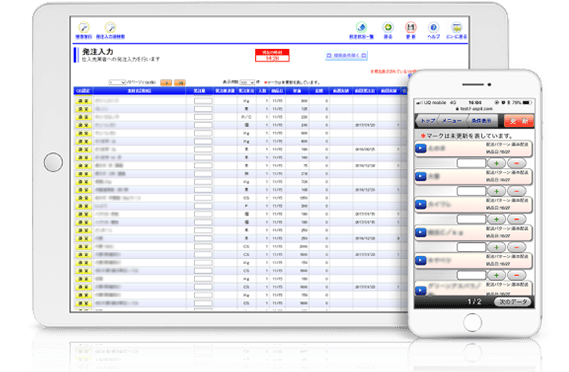569x372 pixels.
Task: Click the order quantity field in the P/C unit row
Action: point(203,117)
